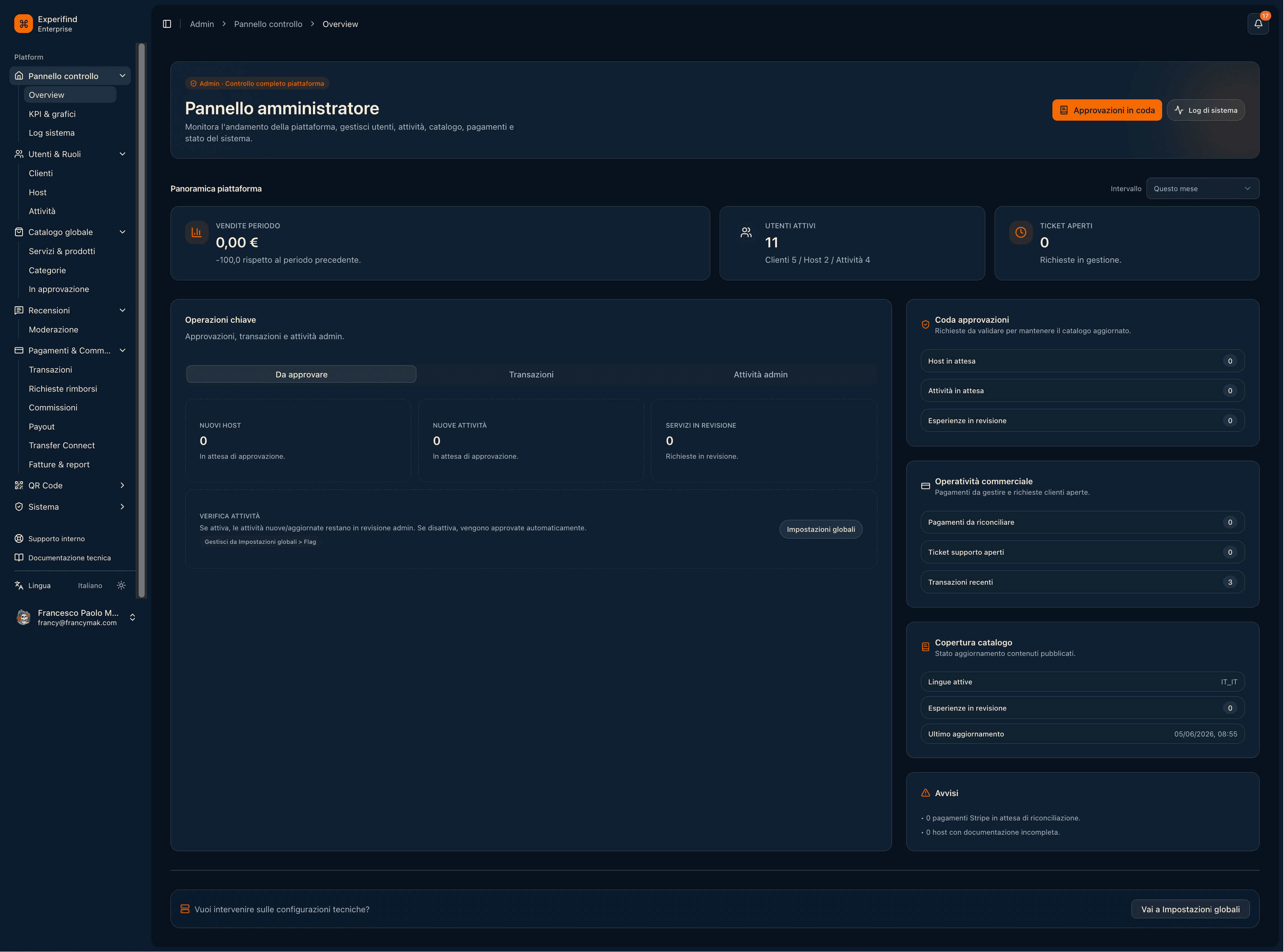The width and height of the screenshot is (1284, 952).
Task: Click the Ticket supporto aperti row
Action: click(1082, 551)
